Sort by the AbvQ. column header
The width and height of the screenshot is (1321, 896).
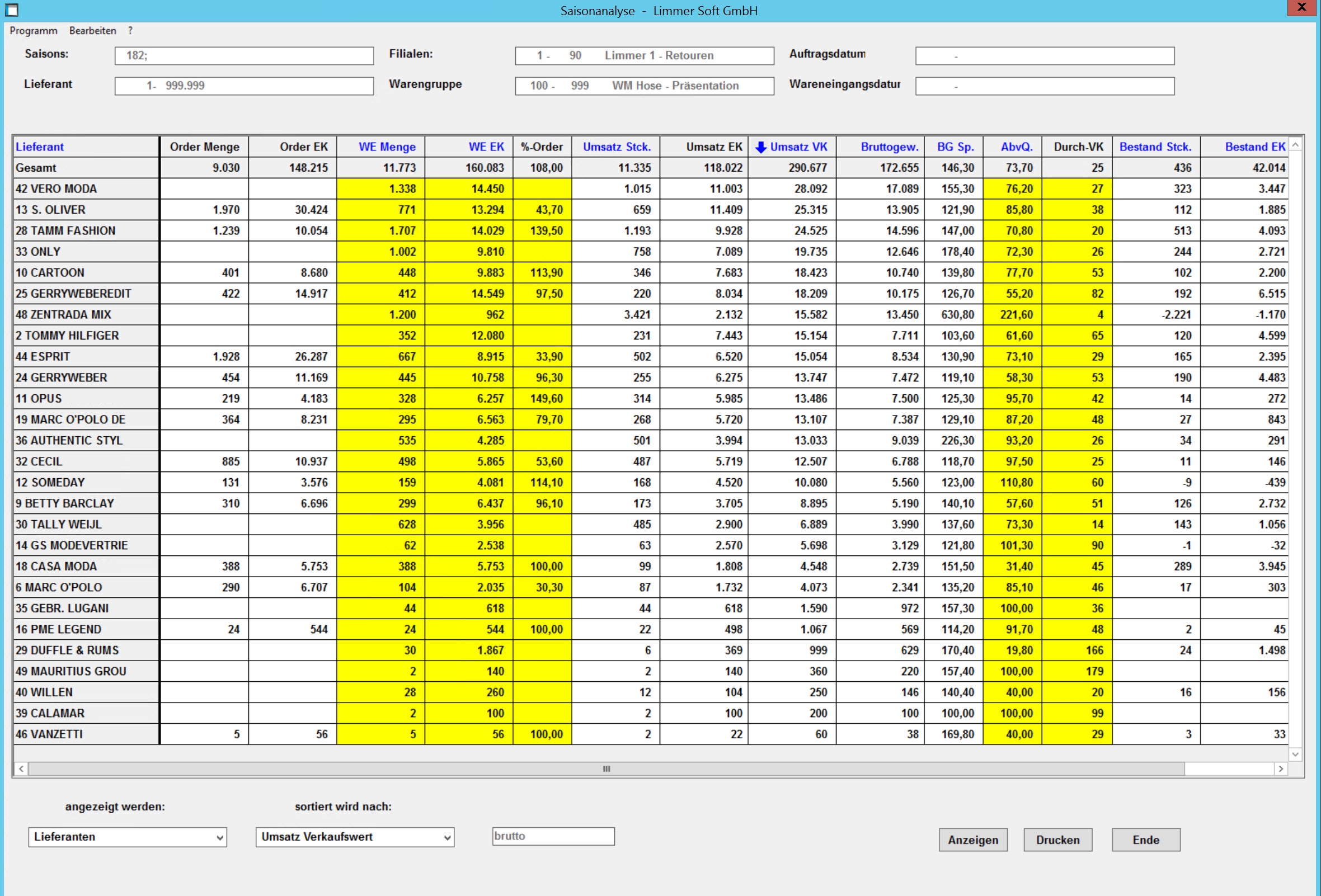tap(1016, 147)
